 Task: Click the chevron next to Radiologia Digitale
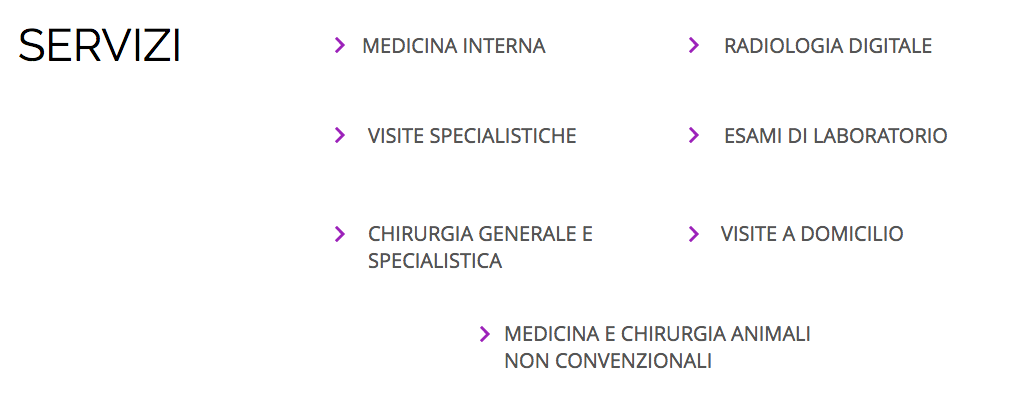click(694, 45)
